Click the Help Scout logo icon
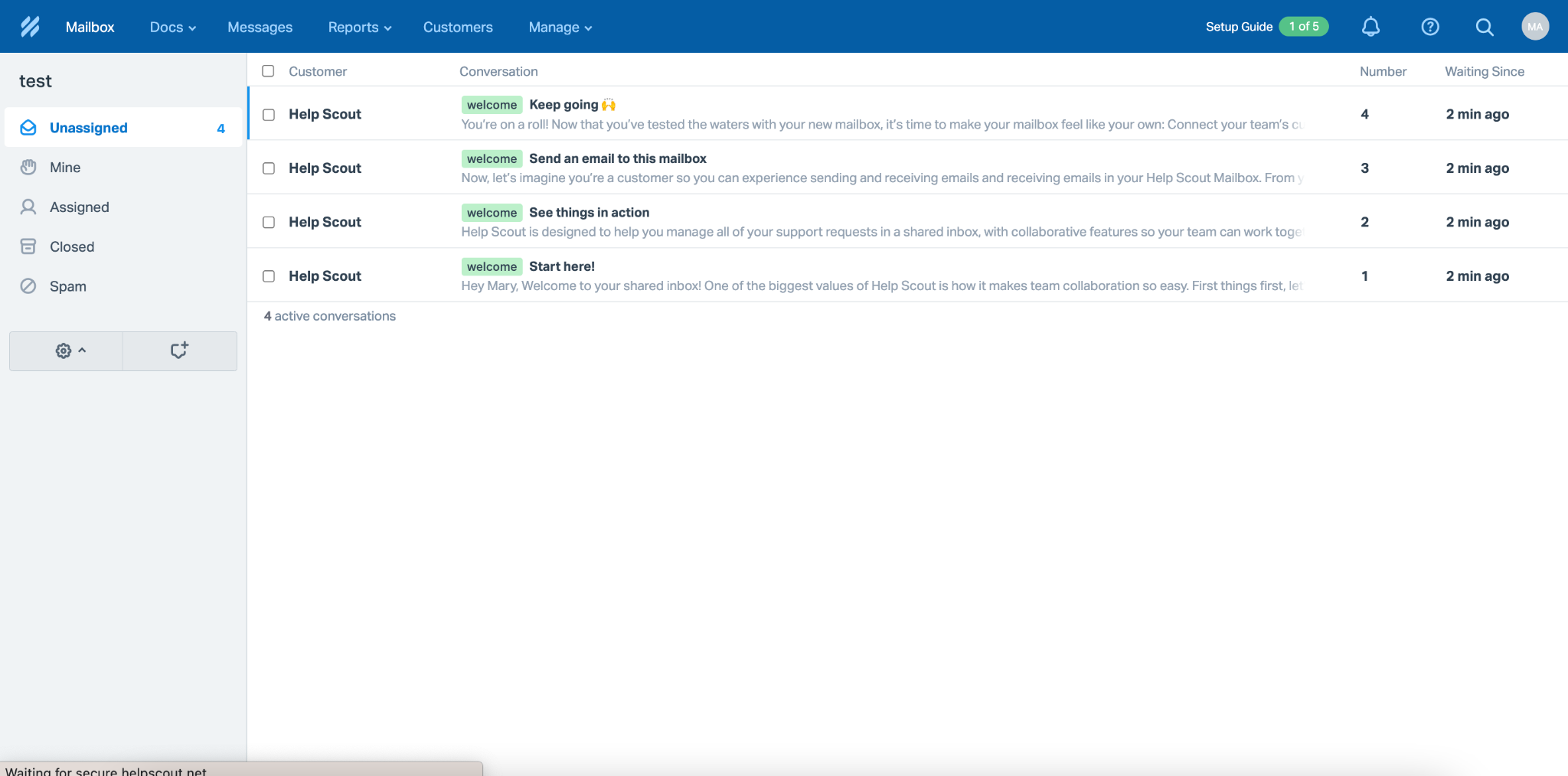 pos(30,27)
